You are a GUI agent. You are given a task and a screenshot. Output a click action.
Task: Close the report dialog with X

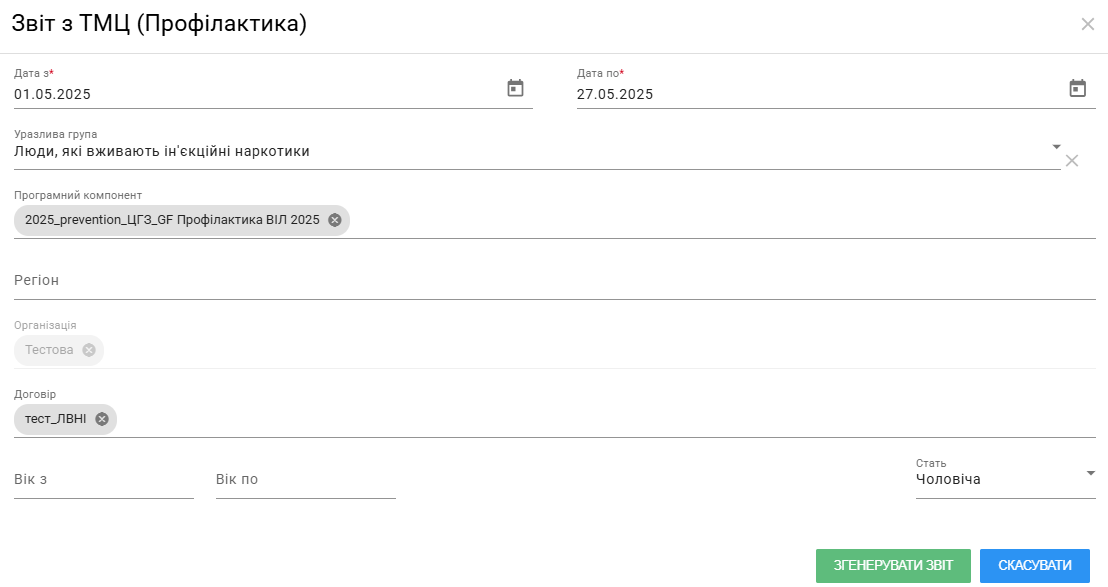pyautogui.click(x=1087, y=24)
